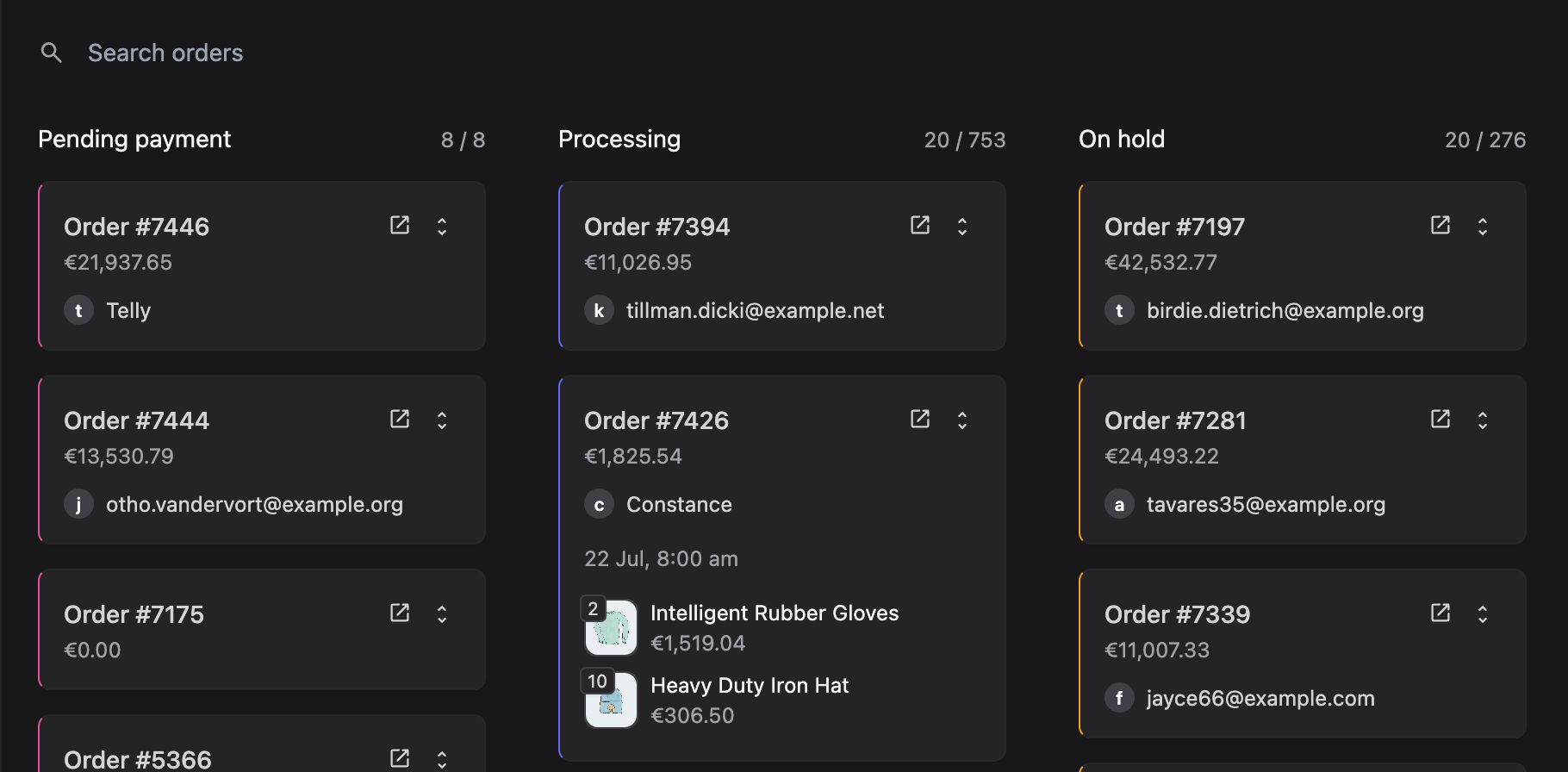Viewport: 1568px width, 772px height.
Task: Click avatar beside jayce66@example.com
Action: [1120, 698]
